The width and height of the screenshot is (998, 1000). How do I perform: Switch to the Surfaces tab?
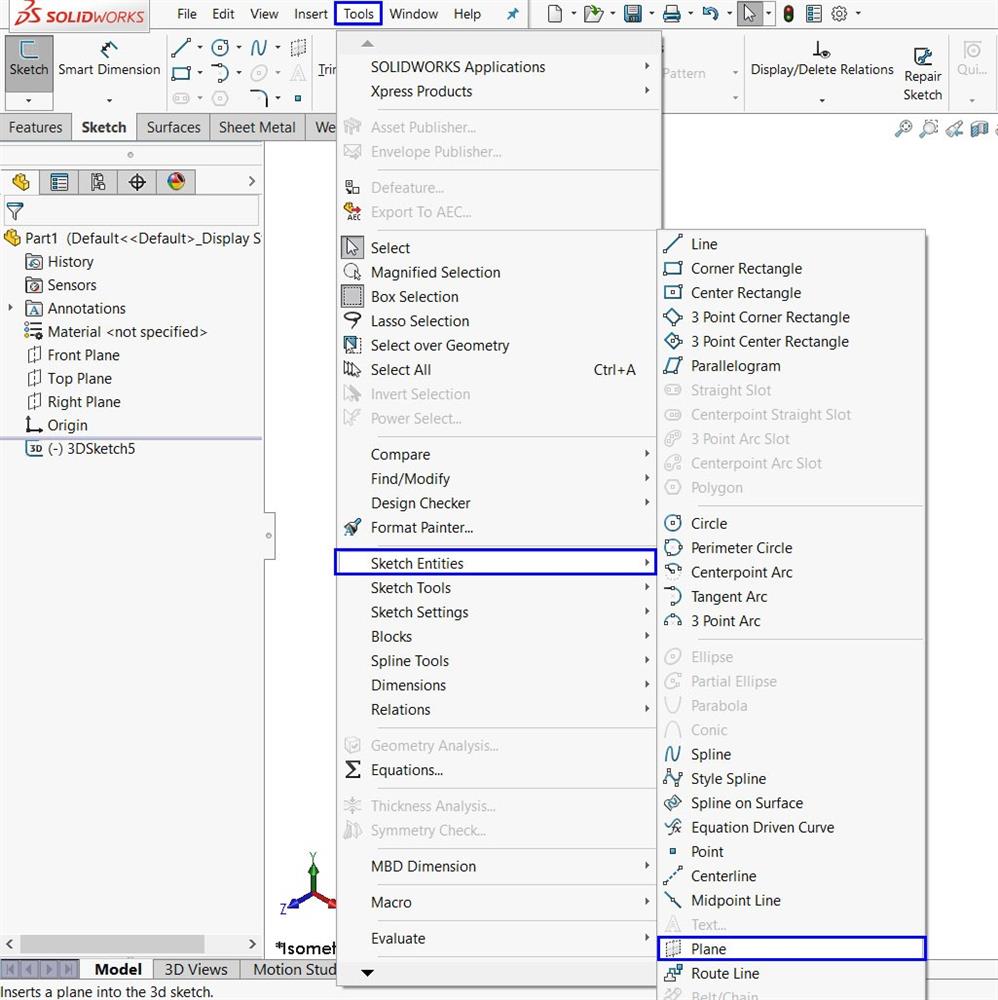click(x=173, y=127)
